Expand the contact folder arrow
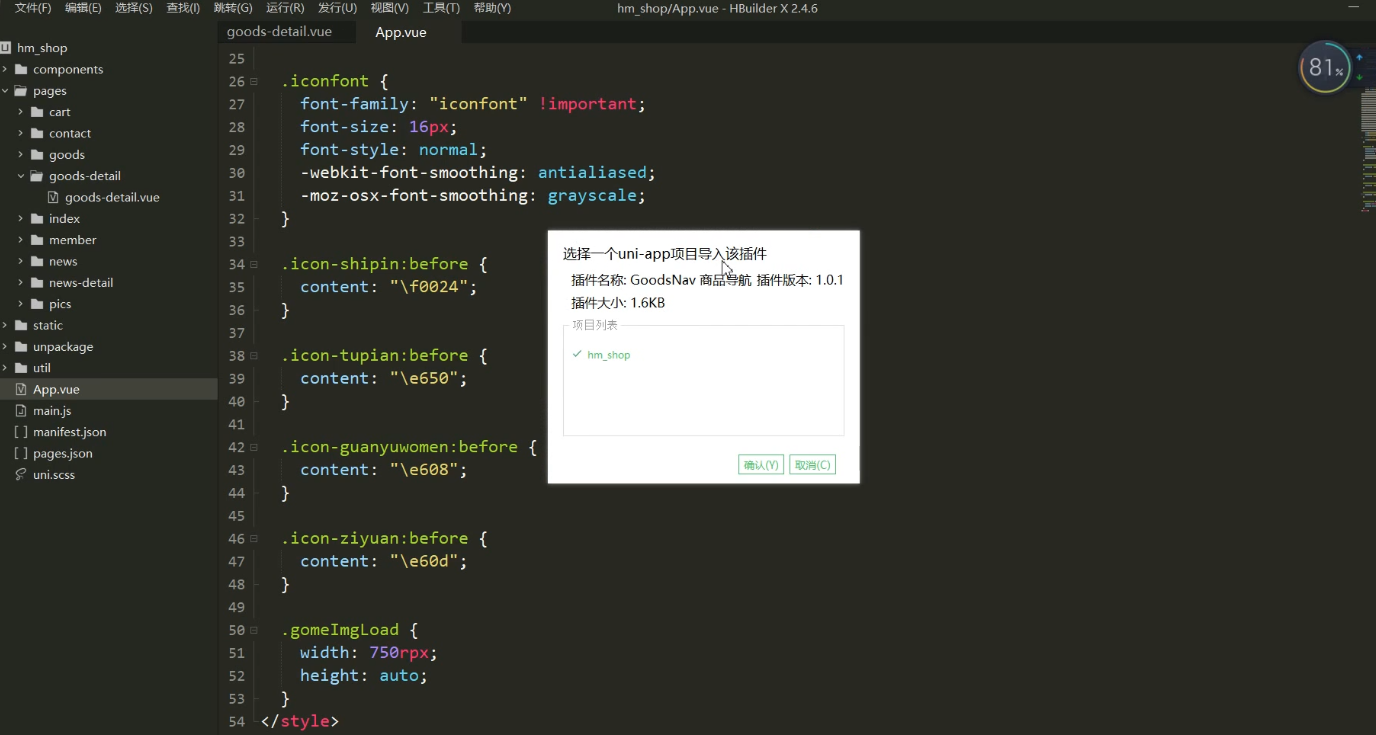This screenshot has height=735, width=1376. coord(21,133)
